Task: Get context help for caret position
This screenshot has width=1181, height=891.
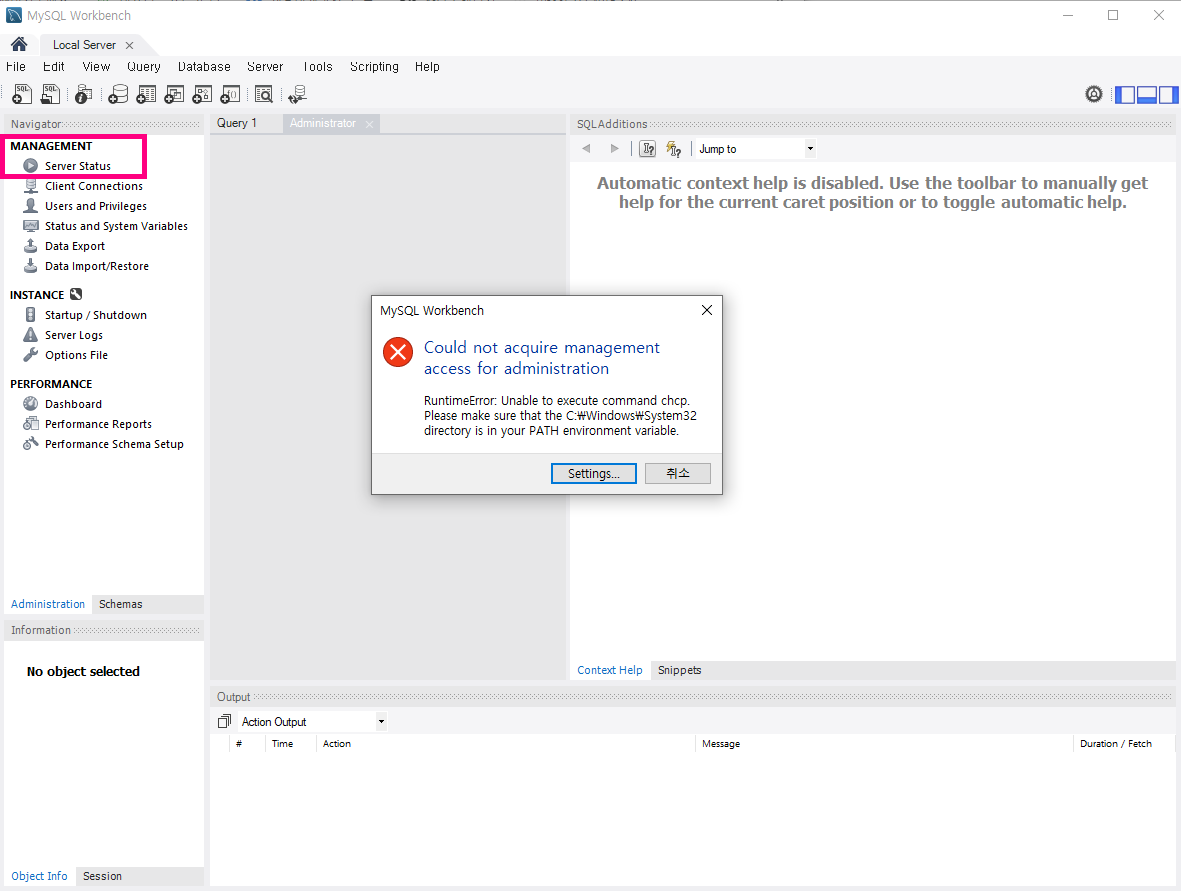Action: (x=648, y=148)
